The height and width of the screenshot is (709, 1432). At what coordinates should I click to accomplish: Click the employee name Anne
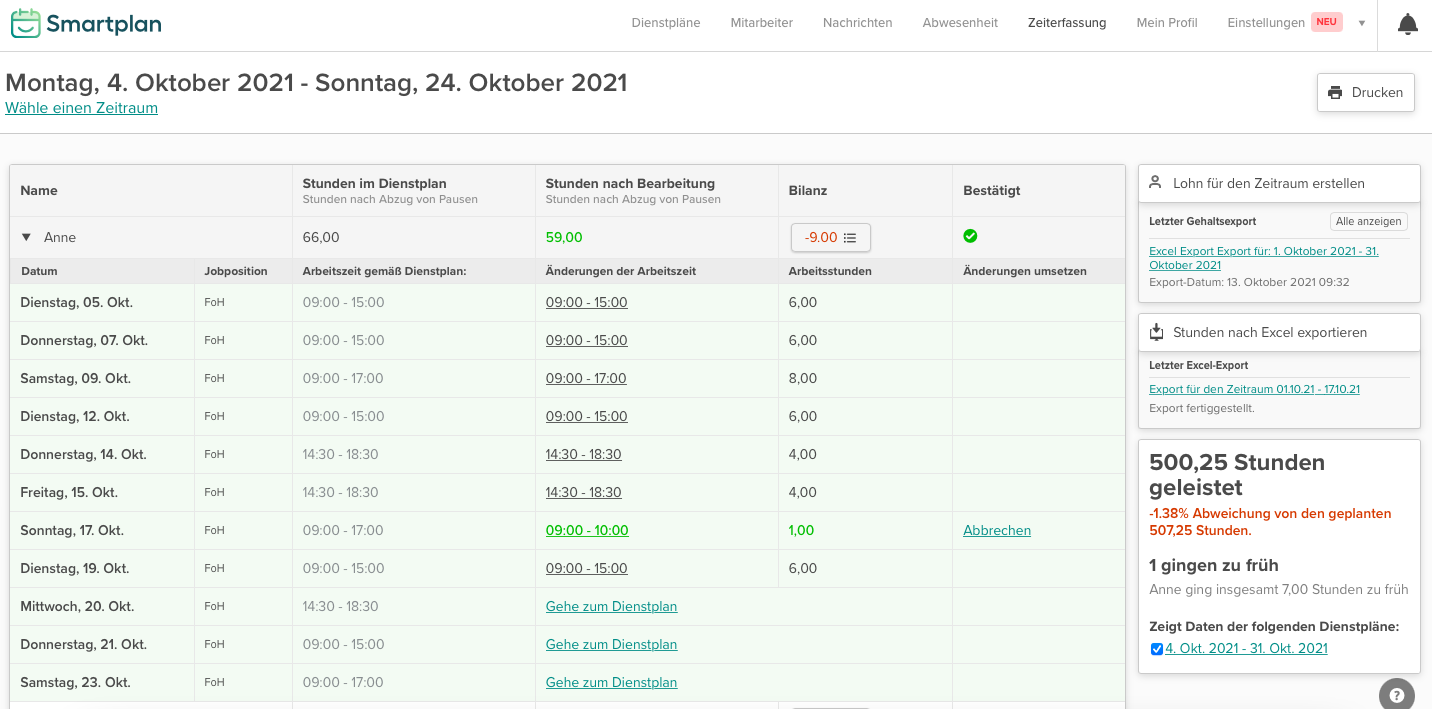[60, 238]
